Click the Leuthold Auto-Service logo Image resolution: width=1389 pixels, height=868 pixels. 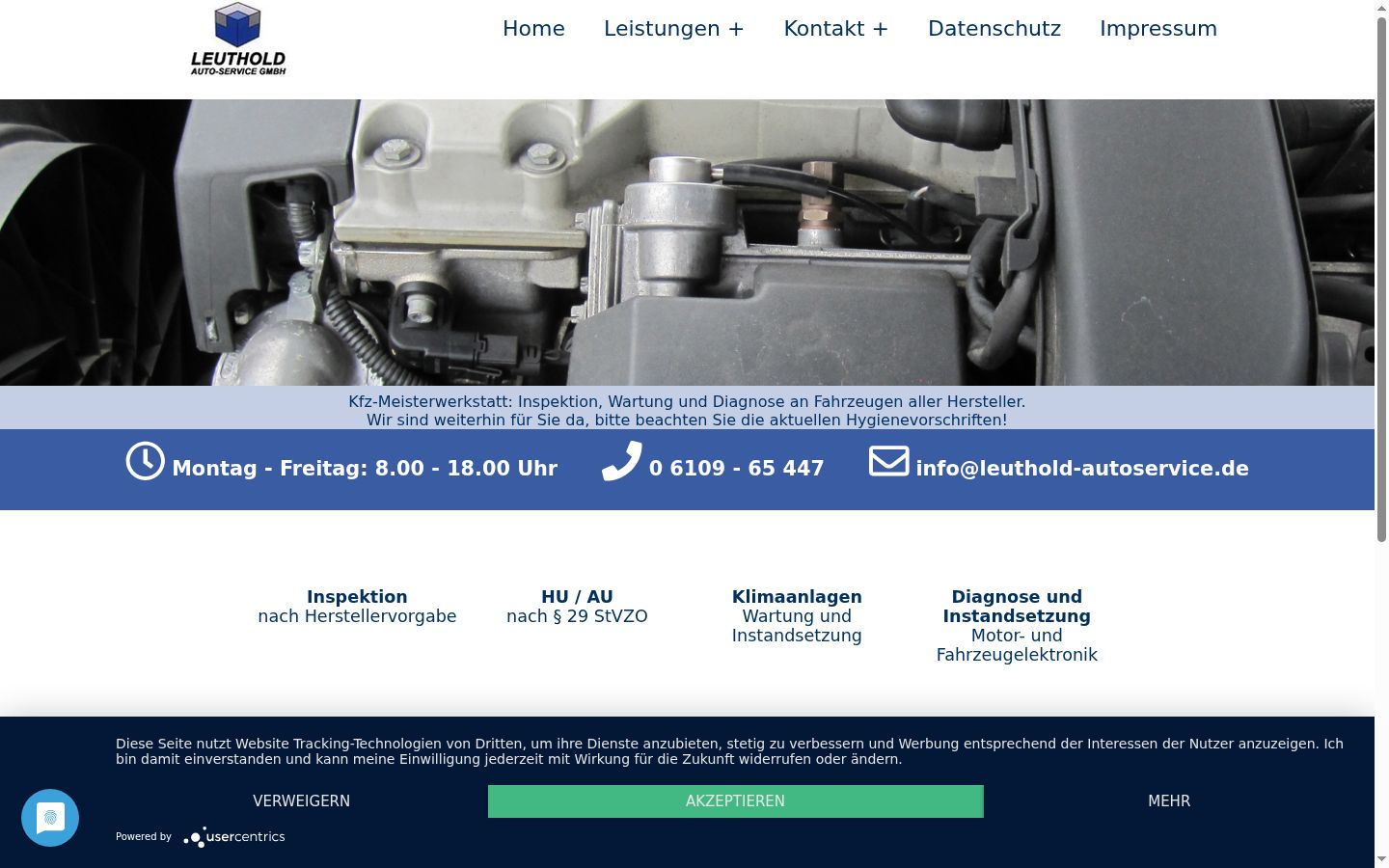(x=238, y=39)
